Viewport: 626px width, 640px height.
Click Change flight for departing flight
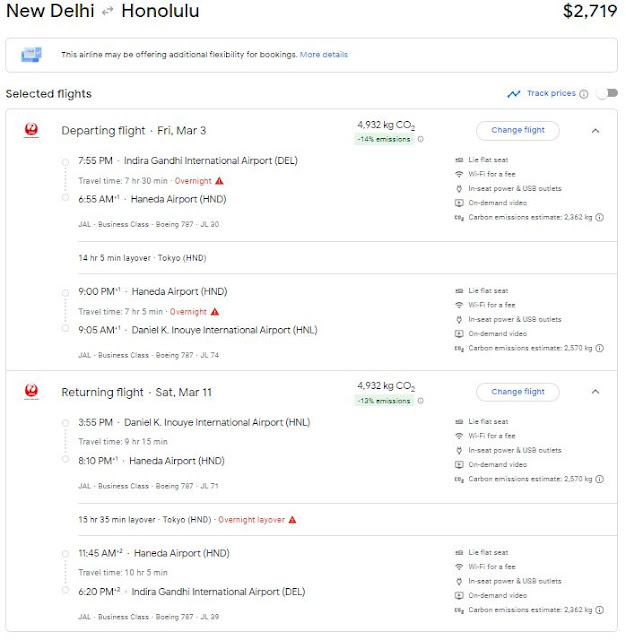[x=517, y=131]
